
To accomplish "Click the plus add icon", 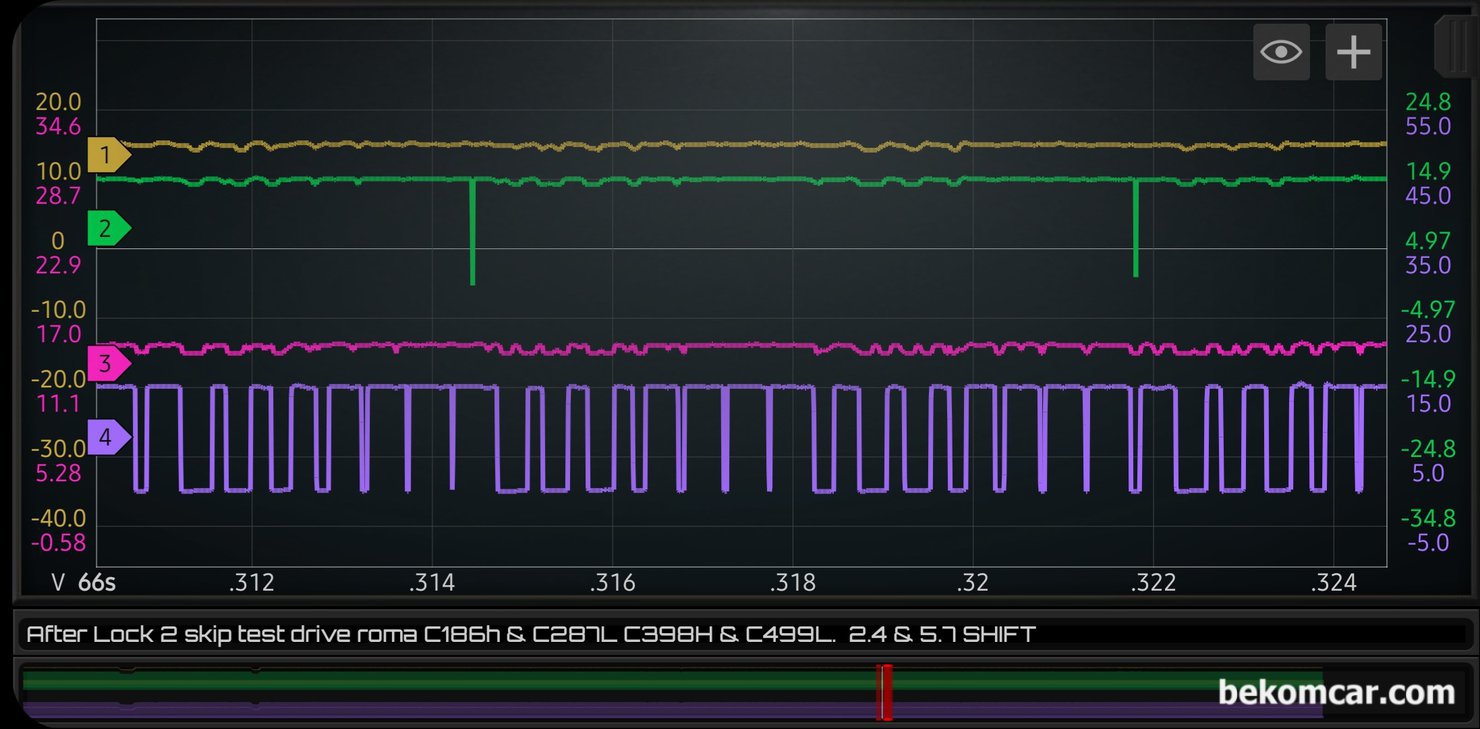I will [x=1354, y=52].
